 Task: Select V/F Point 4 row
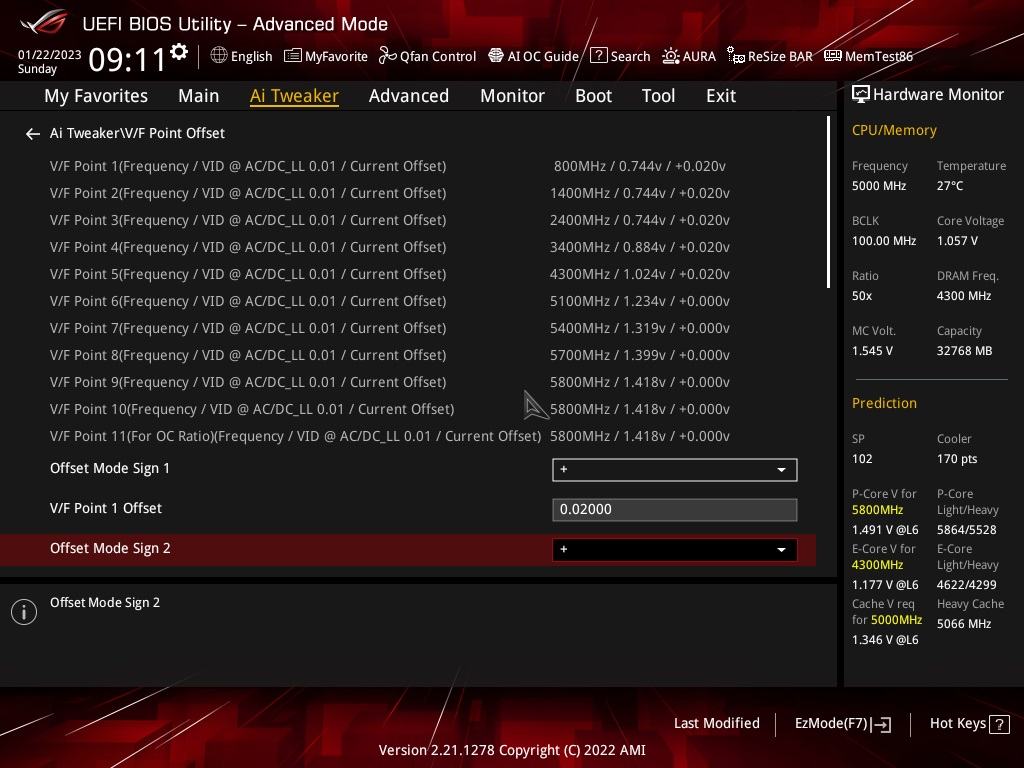[408, 248]
